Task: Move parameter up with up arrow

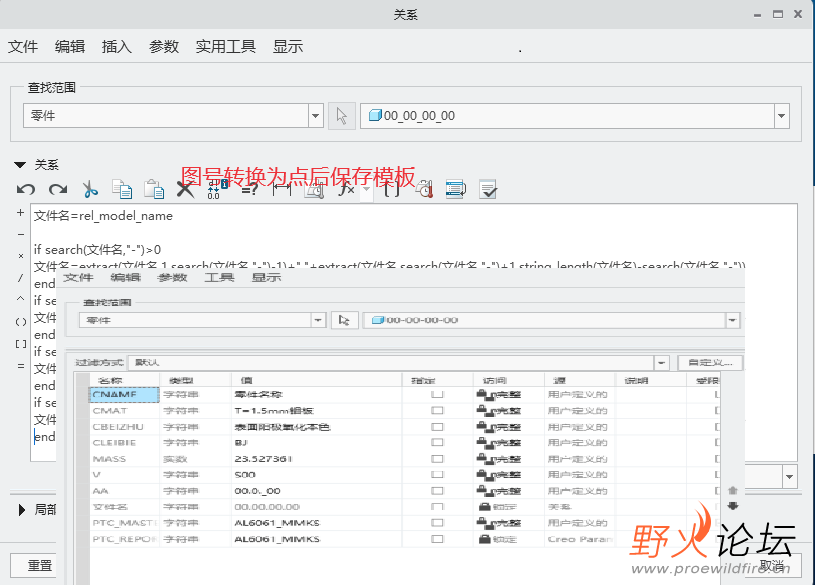Action: [x=733, y=490]
